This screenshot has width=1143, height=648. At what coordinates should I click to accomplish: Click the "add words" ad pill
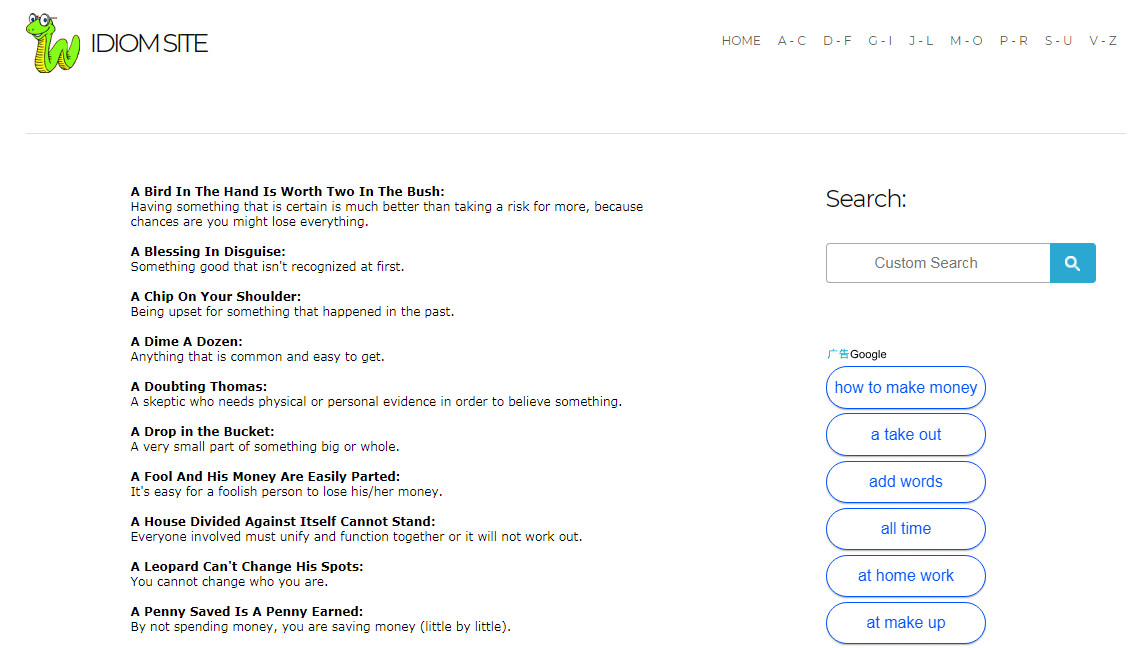point(905,482)
